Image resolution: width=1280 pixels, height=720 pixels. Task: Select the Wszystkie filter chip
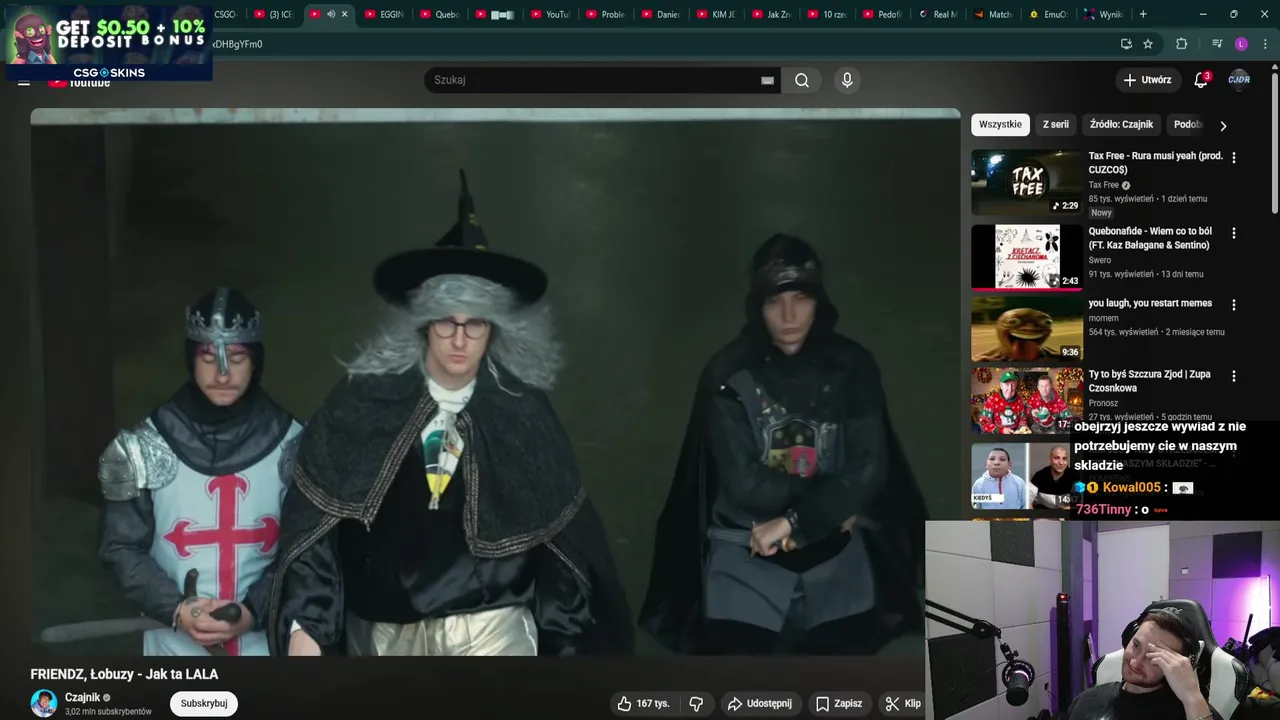point(1000,125)
